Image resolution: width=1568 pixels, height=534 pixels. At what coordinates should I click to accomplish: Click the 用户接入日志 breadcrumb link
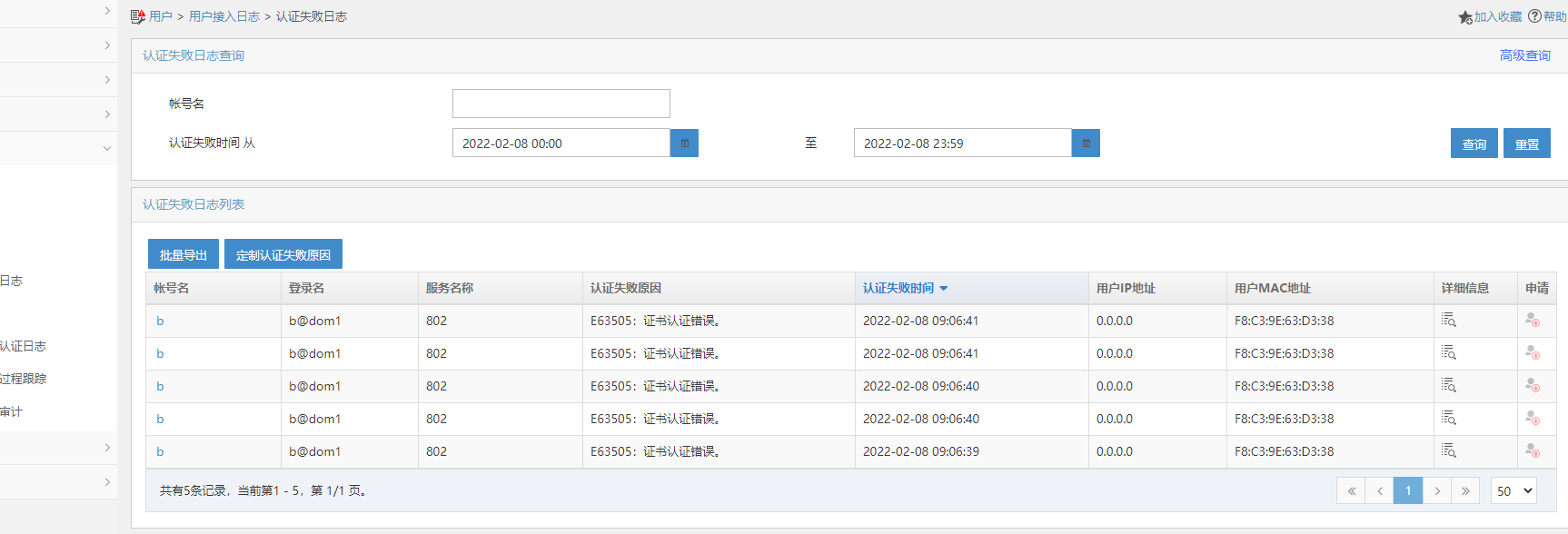click(x=224, y=16)
